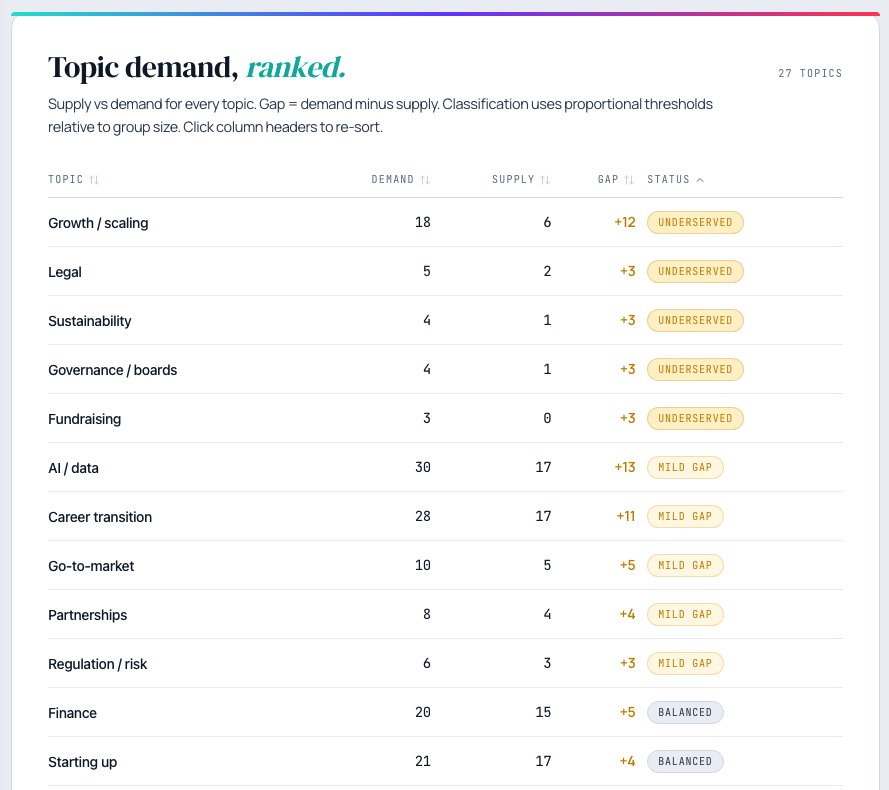889x790 pixels.
Task: Click the sort arrows icon beside Topic
Action: pyautogui.click(x=94, y=180)
